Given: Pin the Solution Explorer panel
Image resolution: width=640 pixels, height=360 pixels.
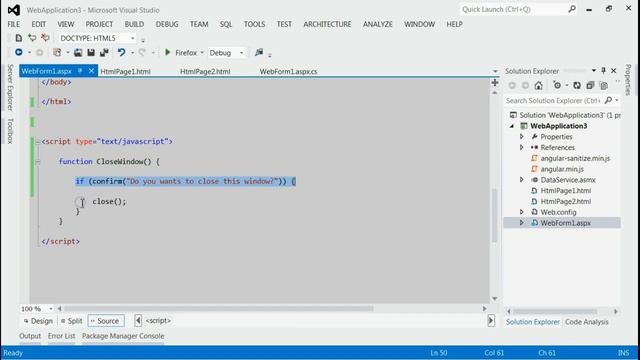Looking at the screenshot, I should [603, 71].
